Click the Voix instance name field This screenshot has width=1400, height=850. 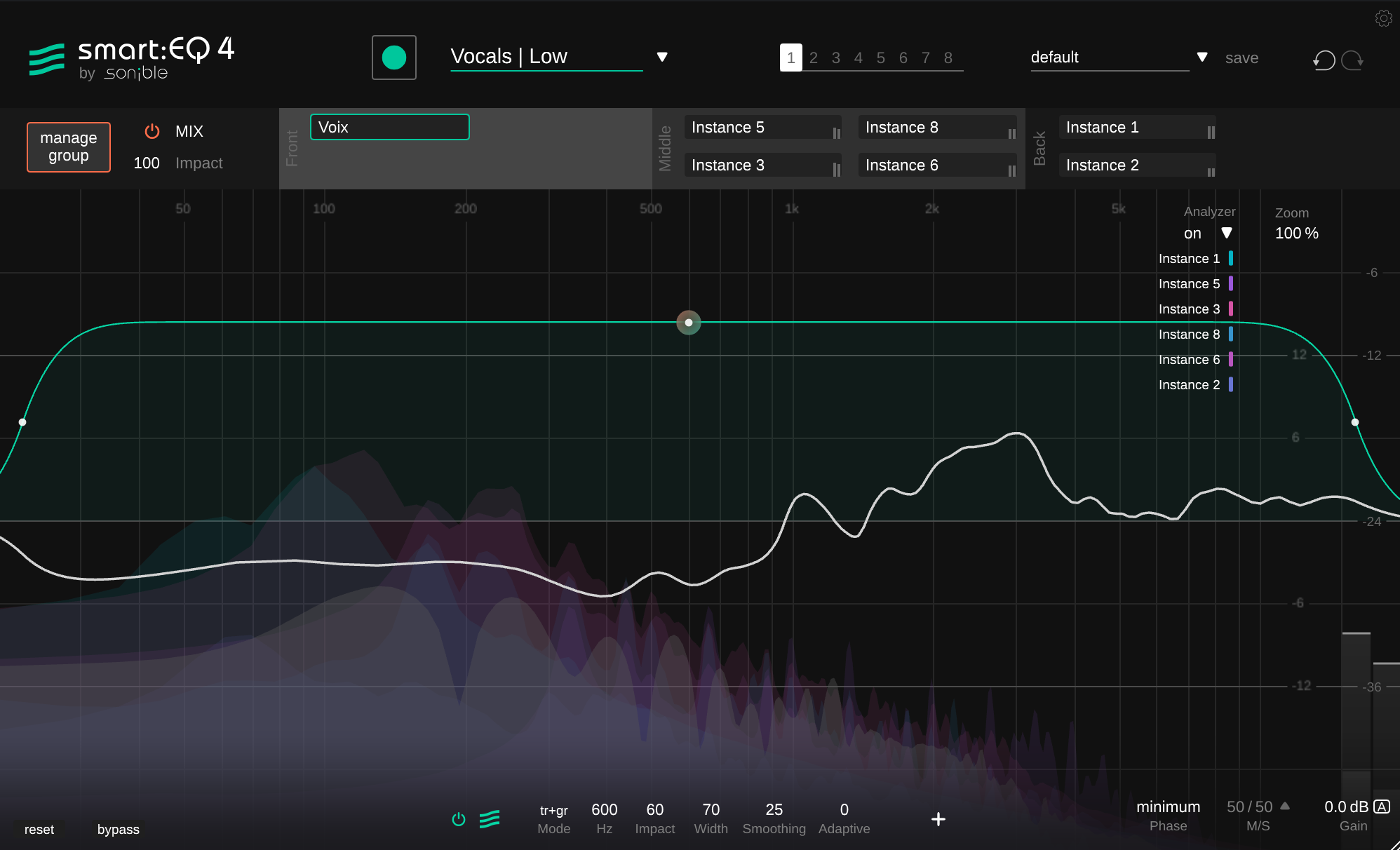(x=389, y=128)
